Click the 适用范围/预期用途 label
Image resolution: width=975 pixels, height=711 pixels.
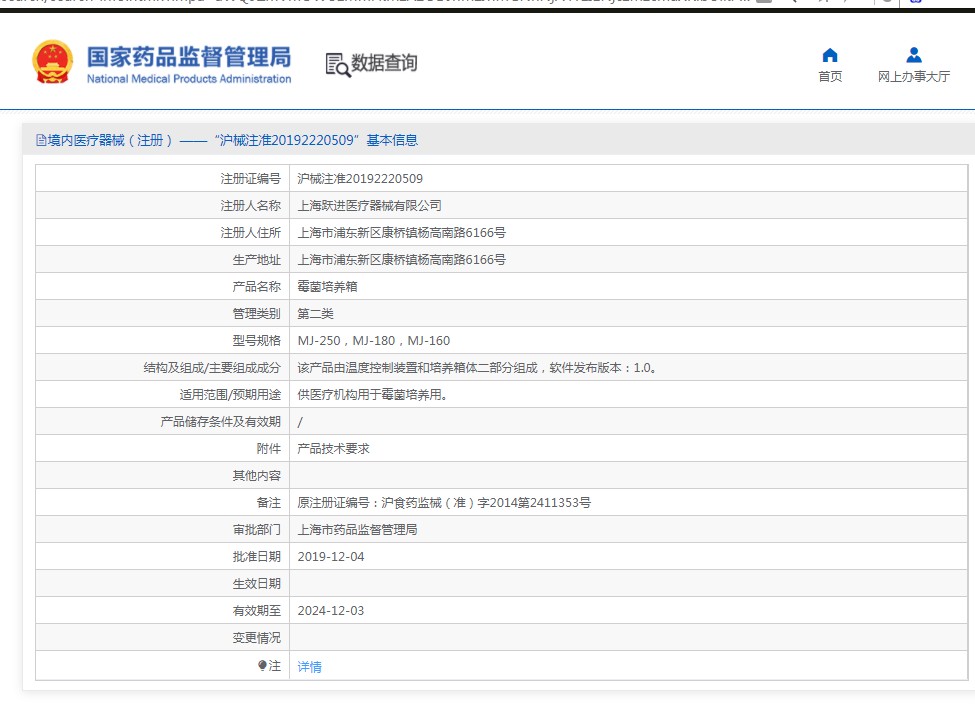coord(230,395)
